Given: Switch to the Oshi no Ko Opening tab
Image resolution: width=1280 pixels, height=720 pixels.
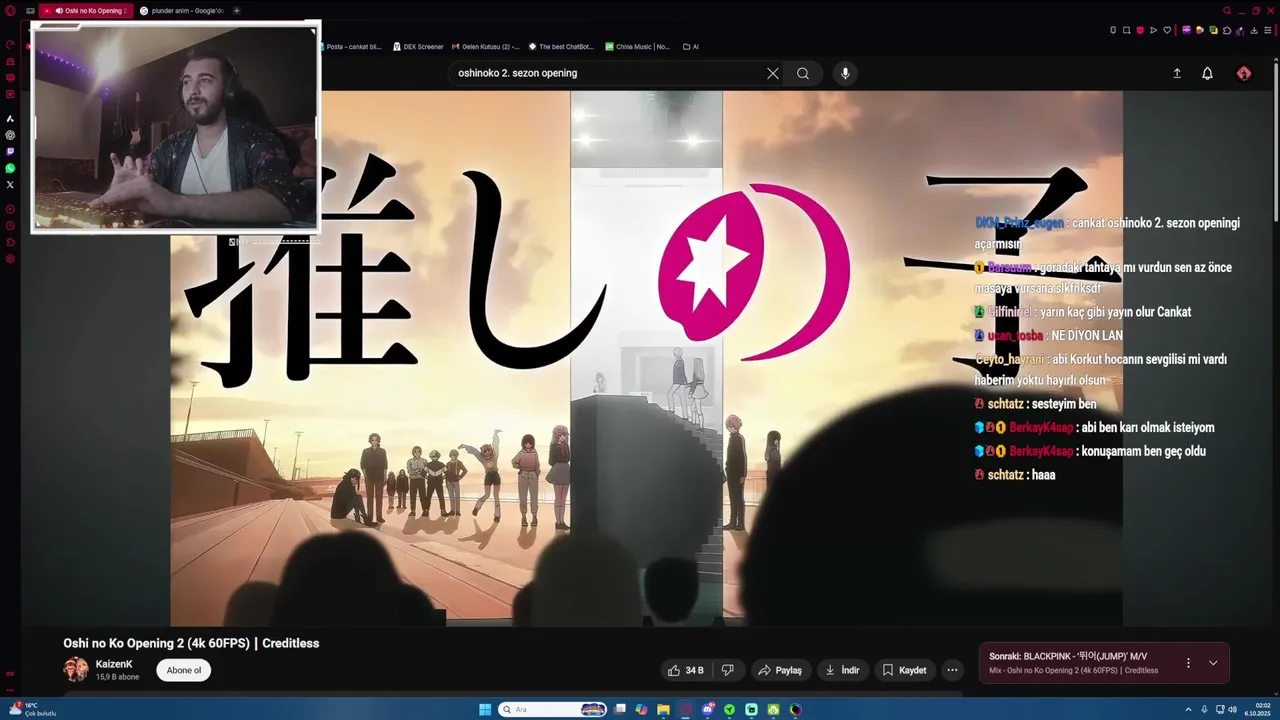Looking at the screenshot, I should 88,11.
